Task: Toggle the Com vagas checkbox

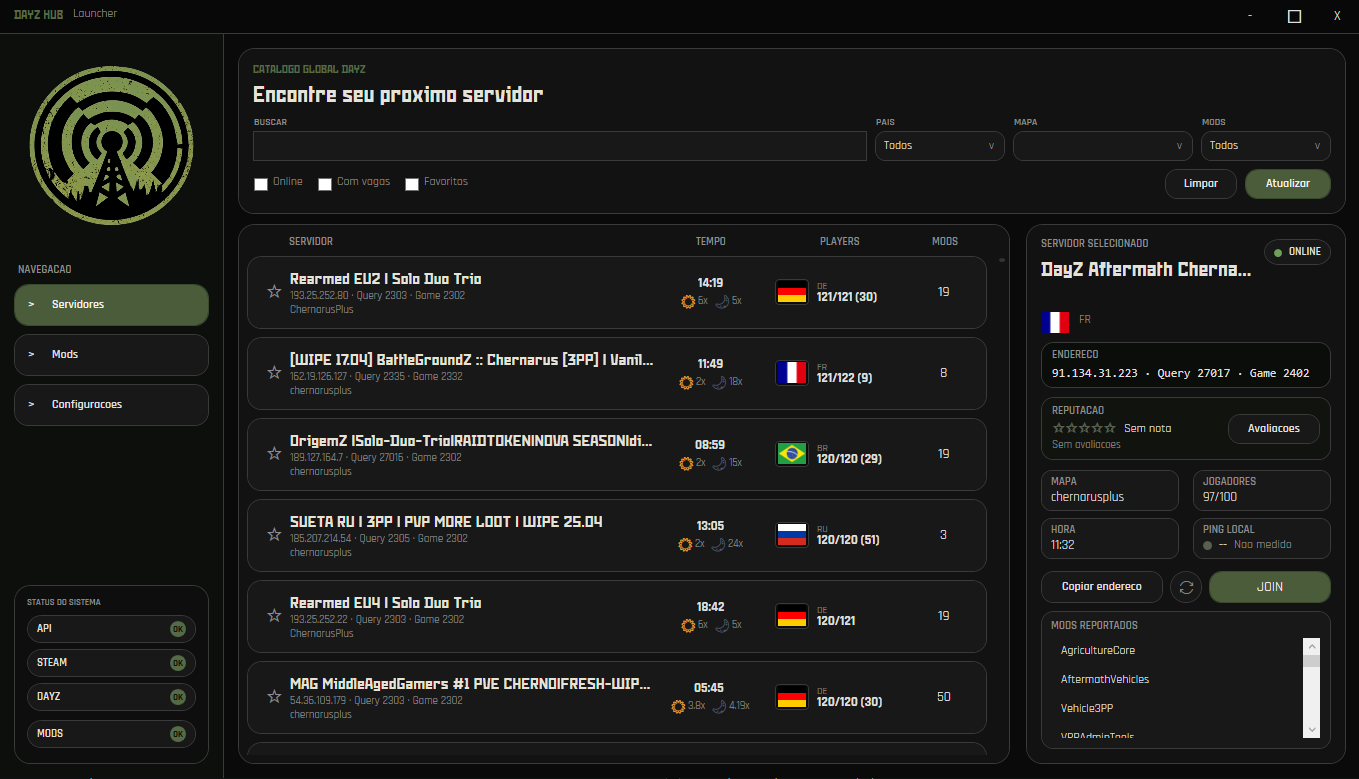Action: pos(325,184)
